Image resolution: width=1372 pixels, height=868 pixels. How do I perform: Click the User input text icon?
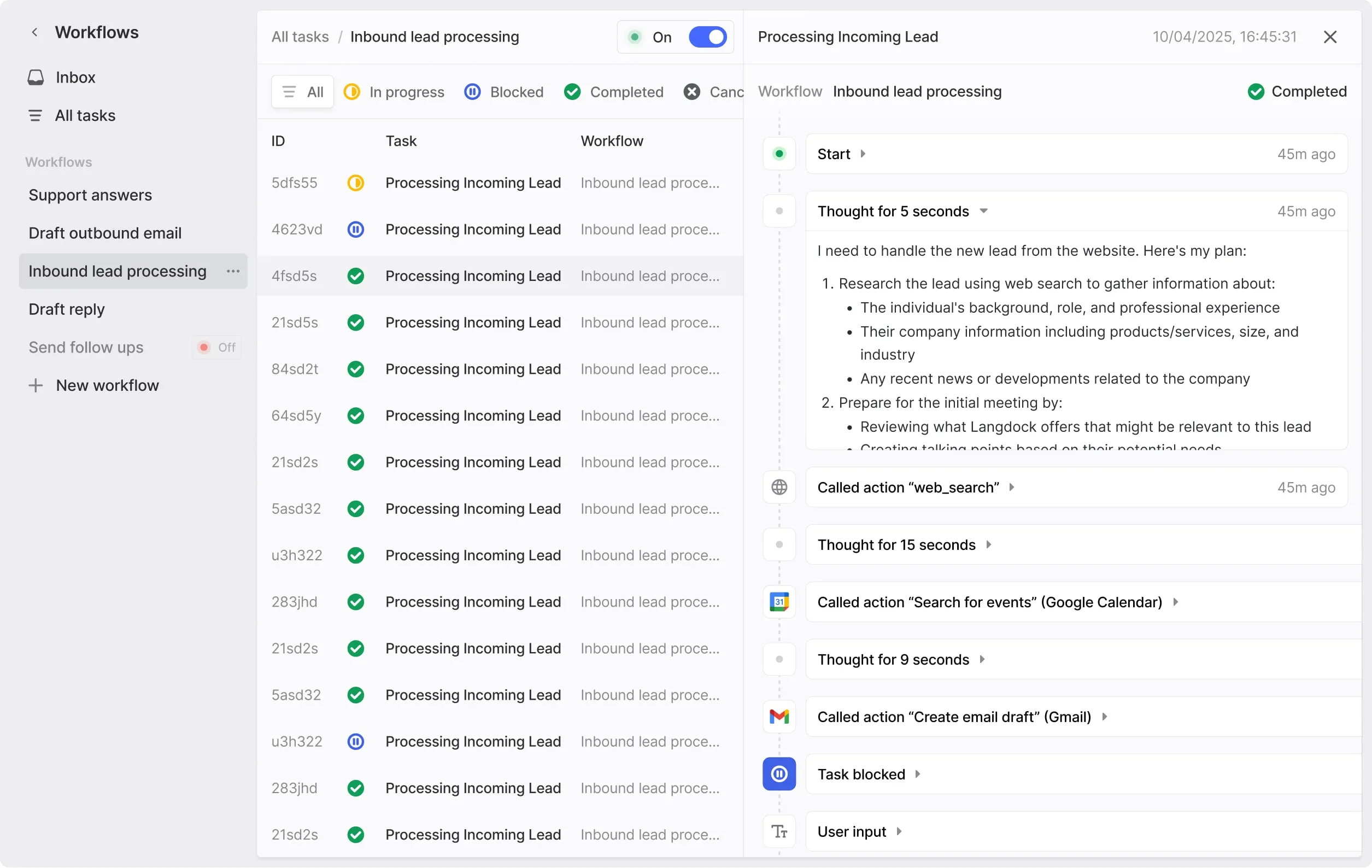pos(779,831)
